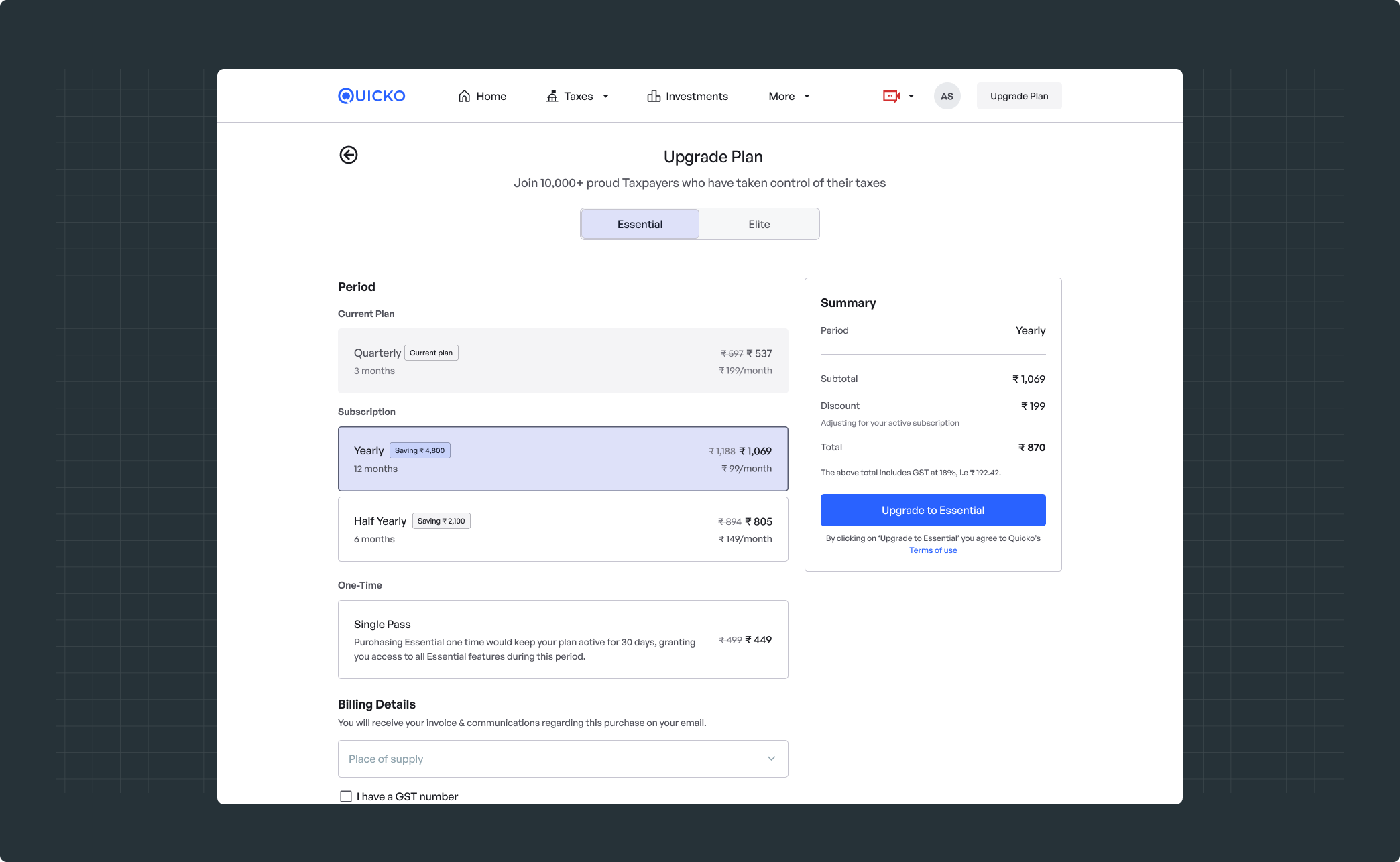Open the dropdown arrow beside video icon
This screenshot has width=1400, height=862.
[911, 97]
